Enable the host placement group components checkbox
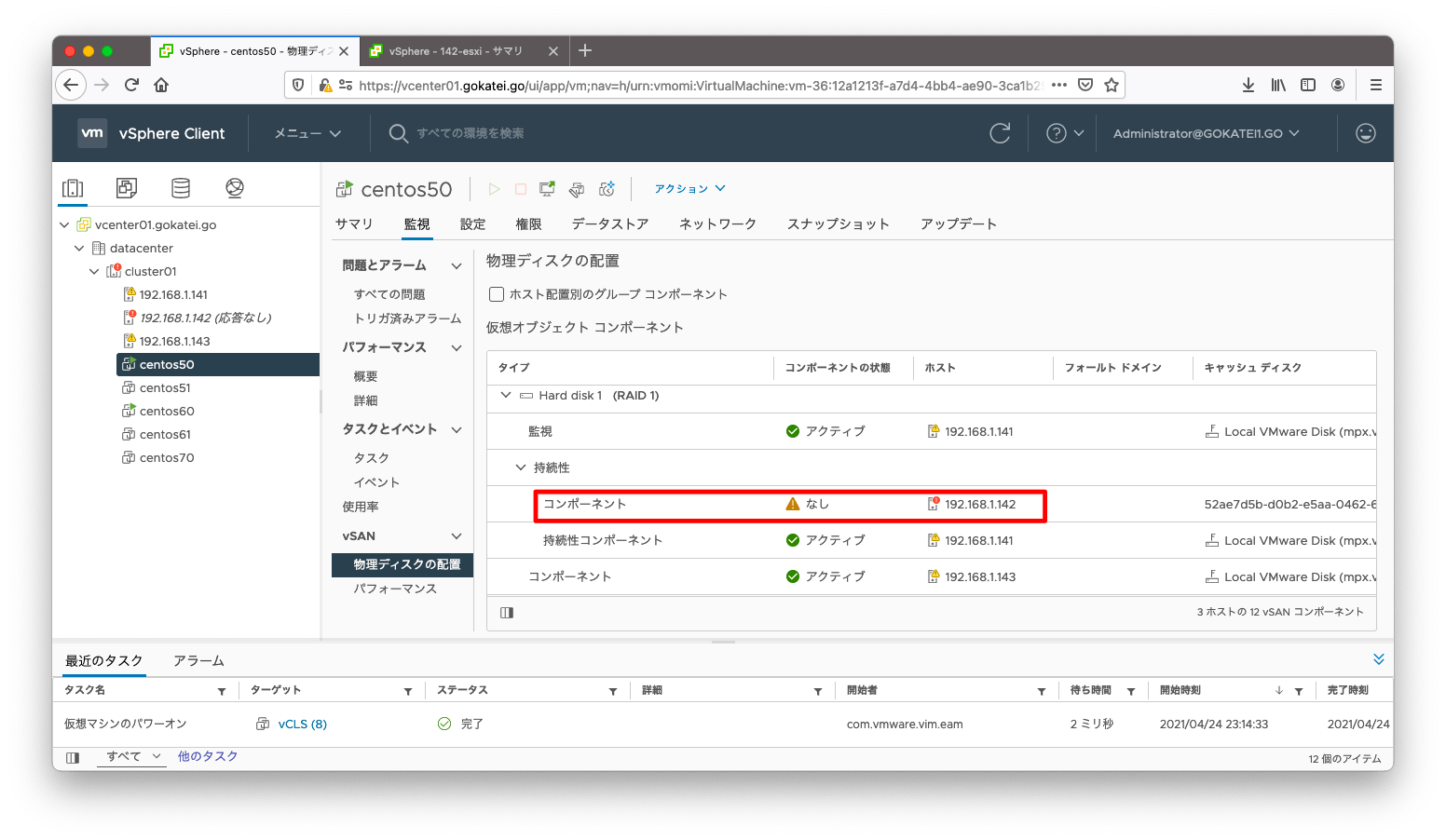 (497, 293)
